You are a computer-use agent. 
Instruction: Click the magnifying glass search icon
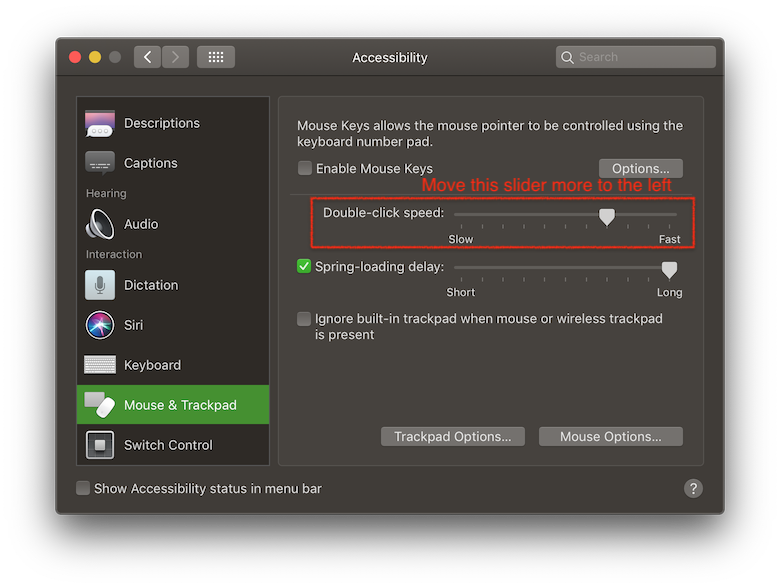point(567,57)
